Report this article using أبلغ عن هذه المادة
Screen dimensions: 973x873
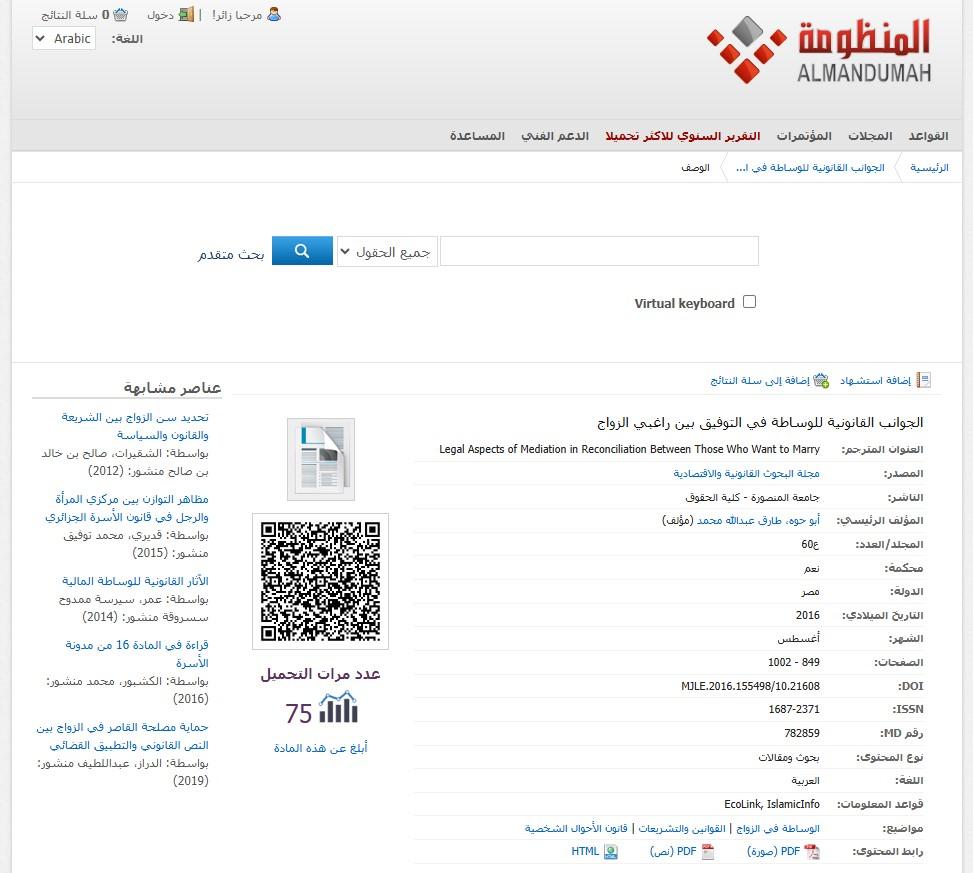[320, 747]
